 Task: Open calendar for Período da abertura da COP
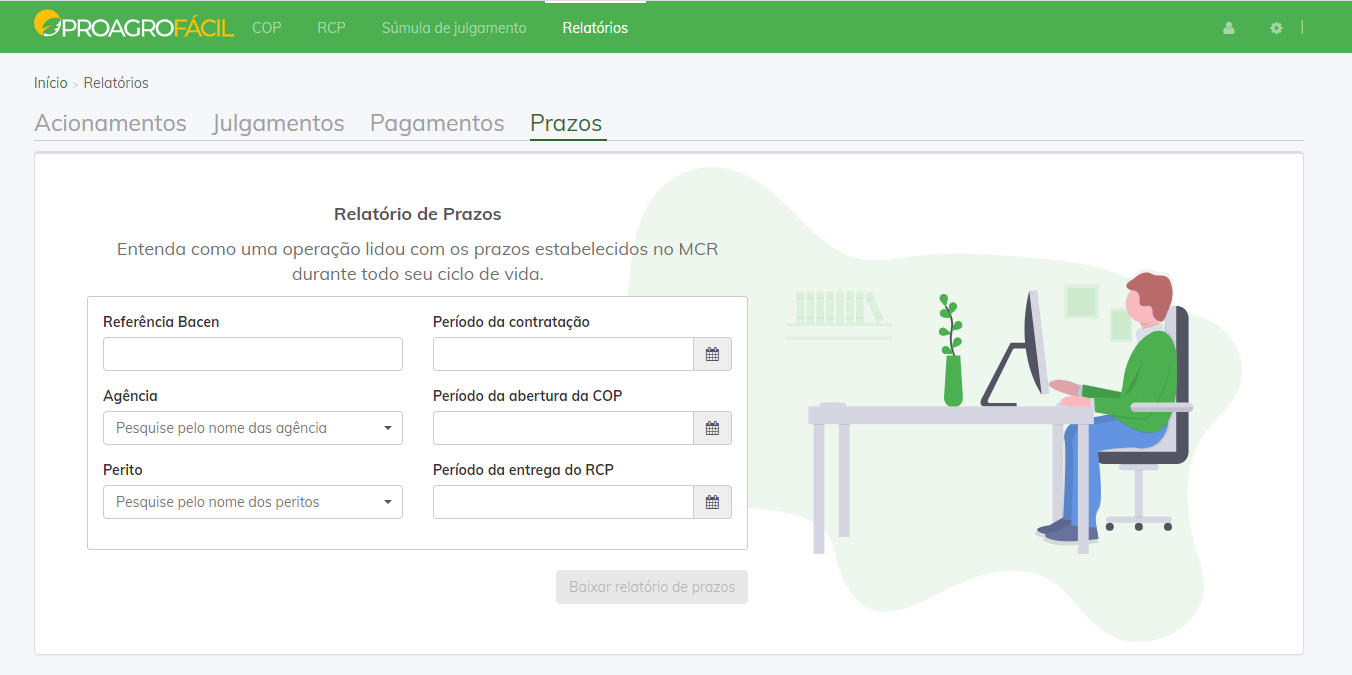(712, 428)
